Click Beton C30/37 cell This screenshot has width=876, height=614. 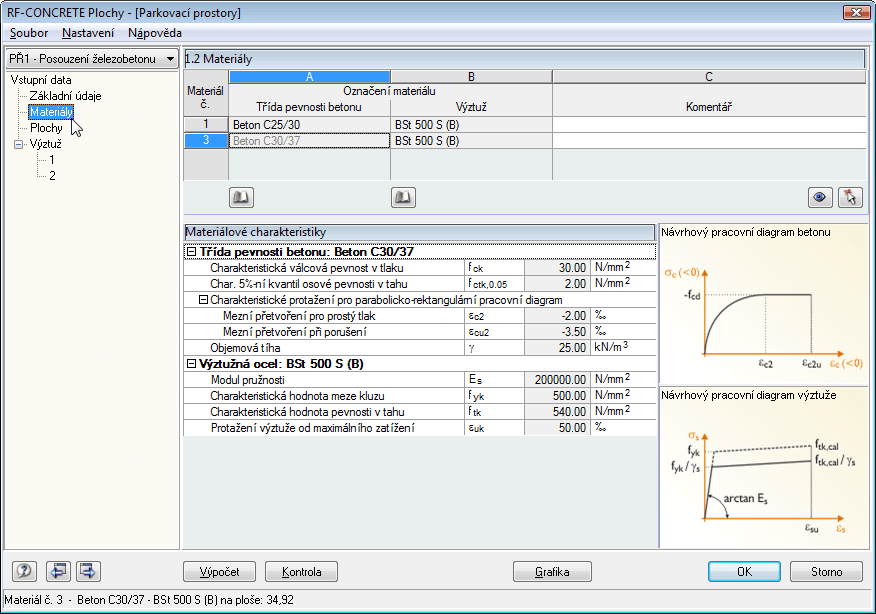click(x=310, y=141)
